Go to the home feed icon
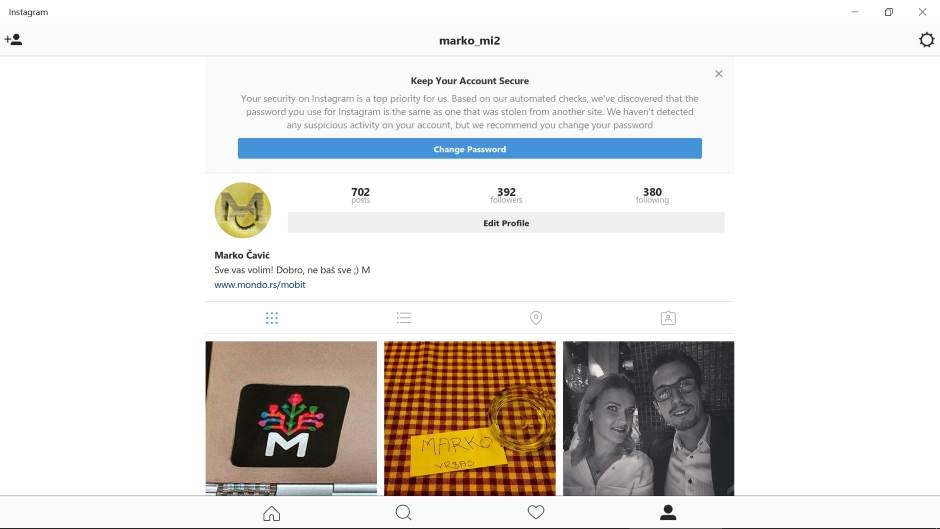The image size is (940, 529). tap(272, 513)
